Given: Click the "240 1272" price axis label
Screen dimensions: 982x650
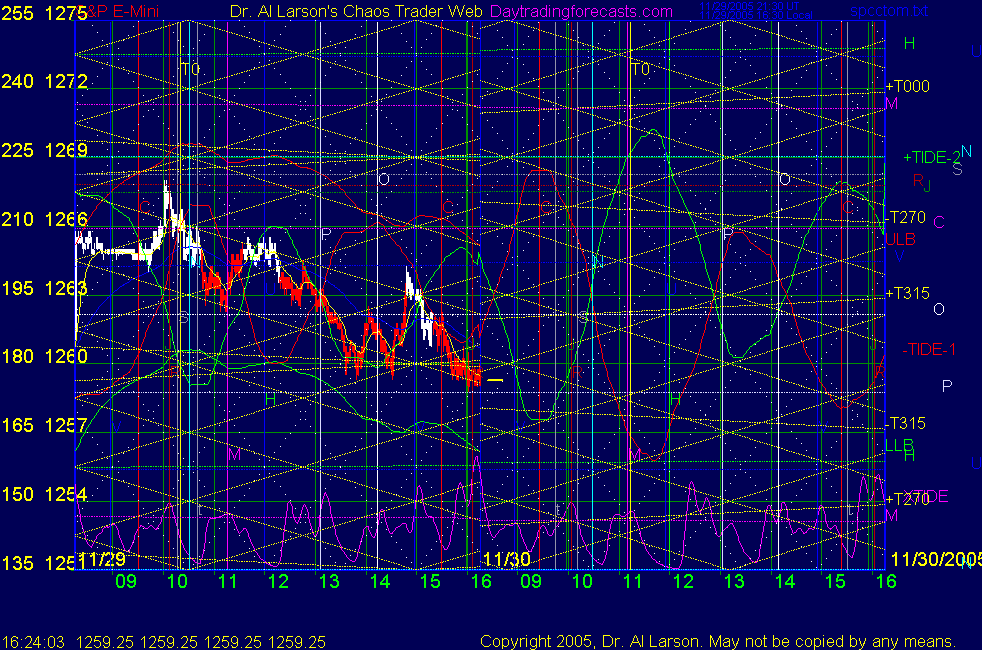Looking at the screenshot, I should [x=44, y=81].
